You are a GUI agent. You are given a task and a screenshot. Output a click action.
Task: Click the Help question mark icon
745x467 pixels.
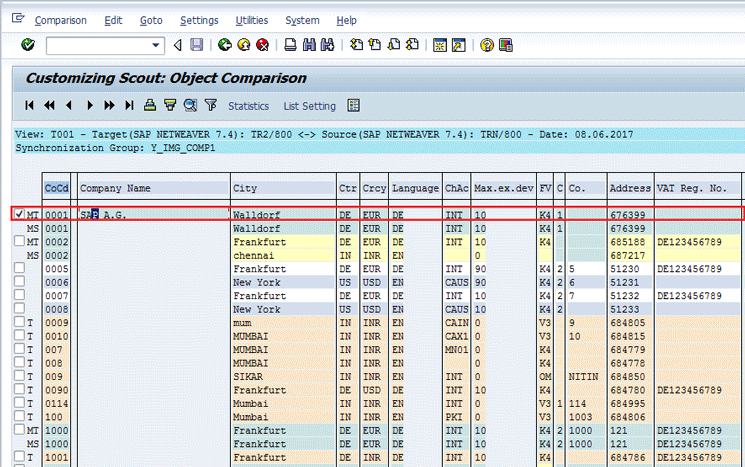point(487,45)
